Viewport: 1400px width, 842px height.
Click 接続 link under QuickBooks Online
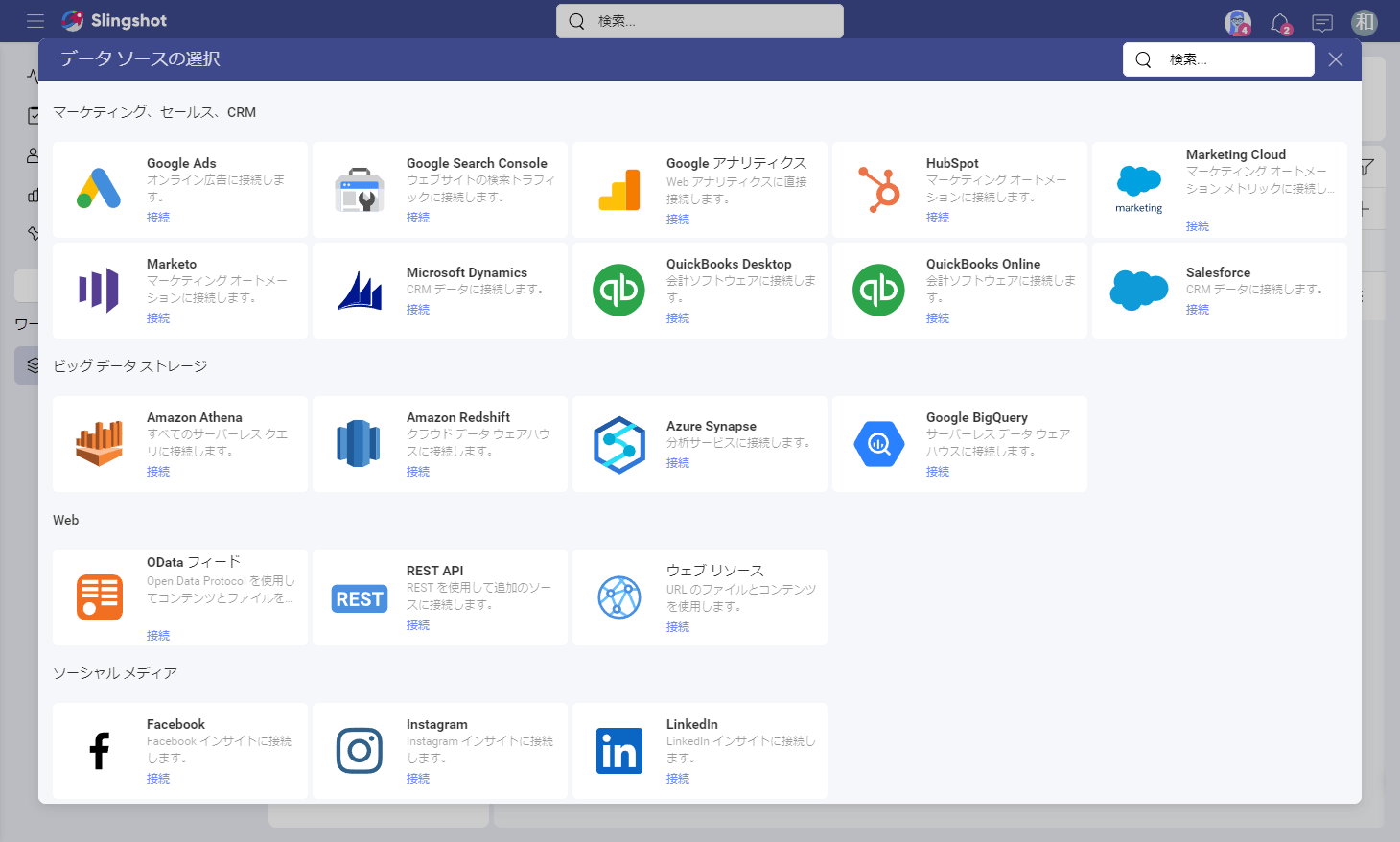(x=938, y=318)
